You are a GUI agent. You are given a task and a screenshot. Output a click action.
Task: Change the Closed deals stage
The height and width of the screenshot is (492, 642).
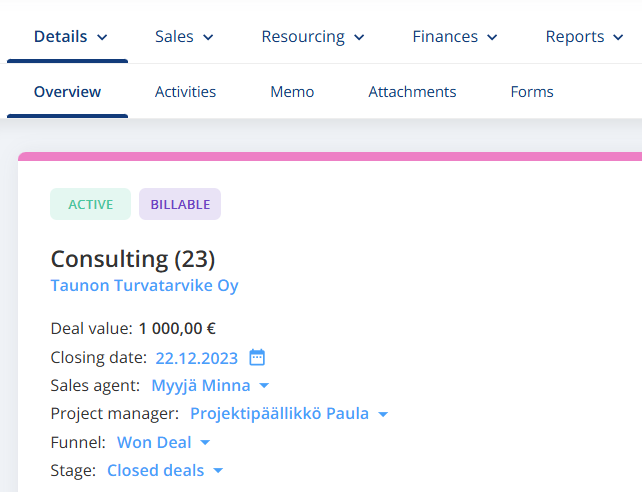point(165,471)
